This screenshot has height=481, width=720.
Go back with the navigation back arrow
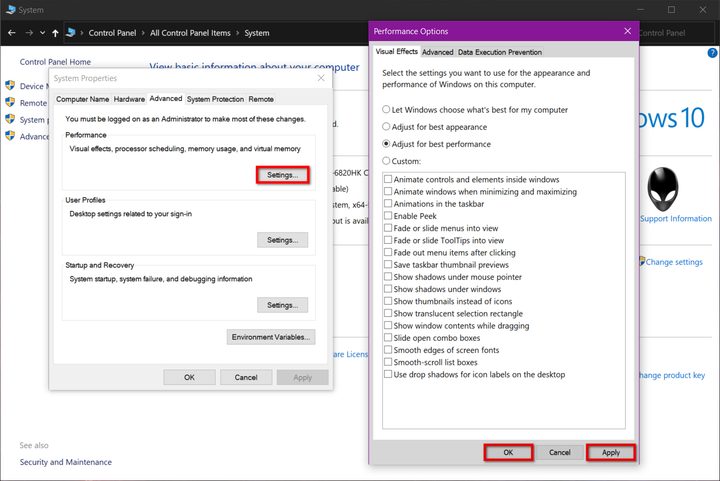click(x=12, y=33)
